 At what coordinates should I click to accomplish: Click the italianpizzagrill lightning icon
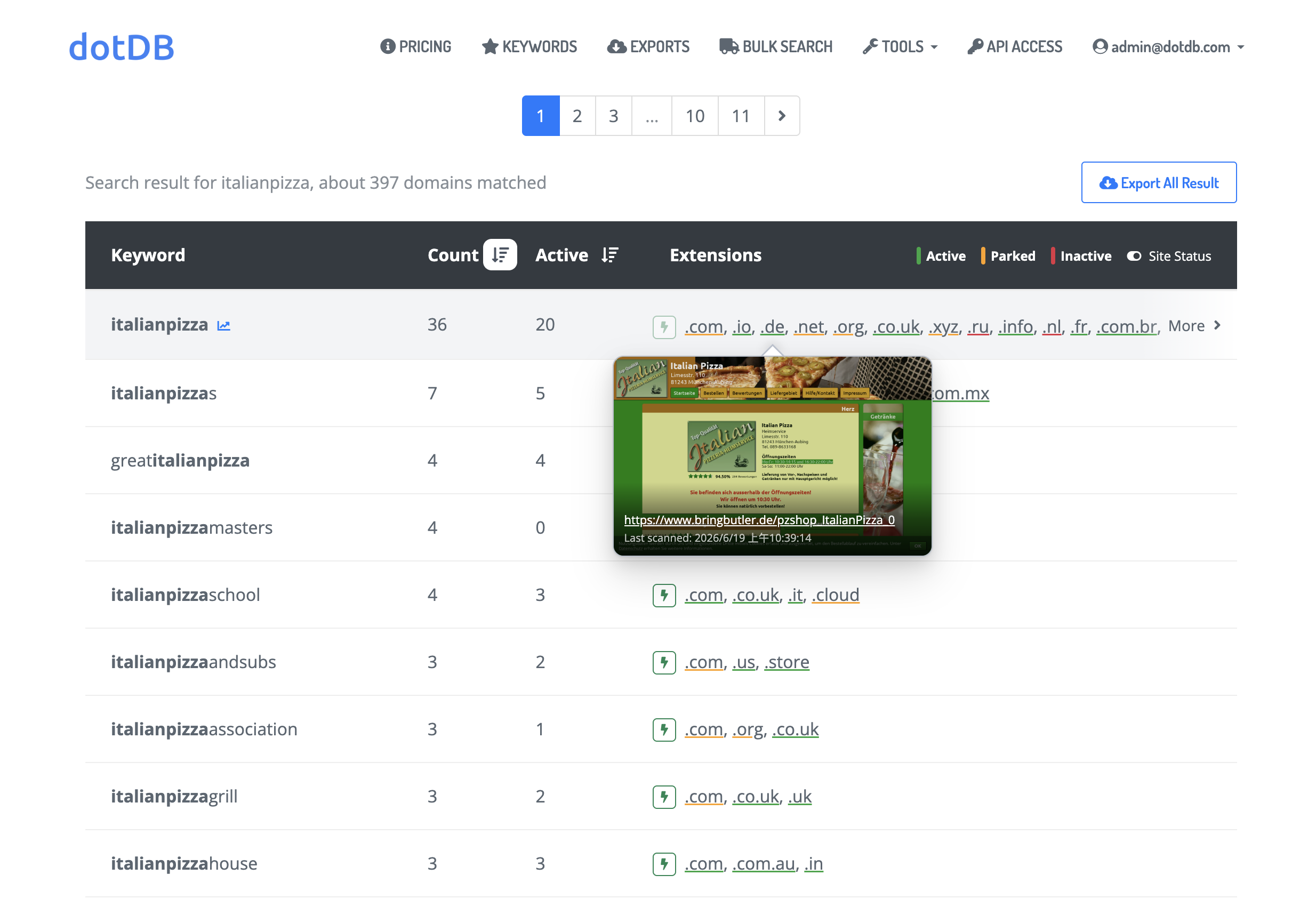(x=664, y=796)
